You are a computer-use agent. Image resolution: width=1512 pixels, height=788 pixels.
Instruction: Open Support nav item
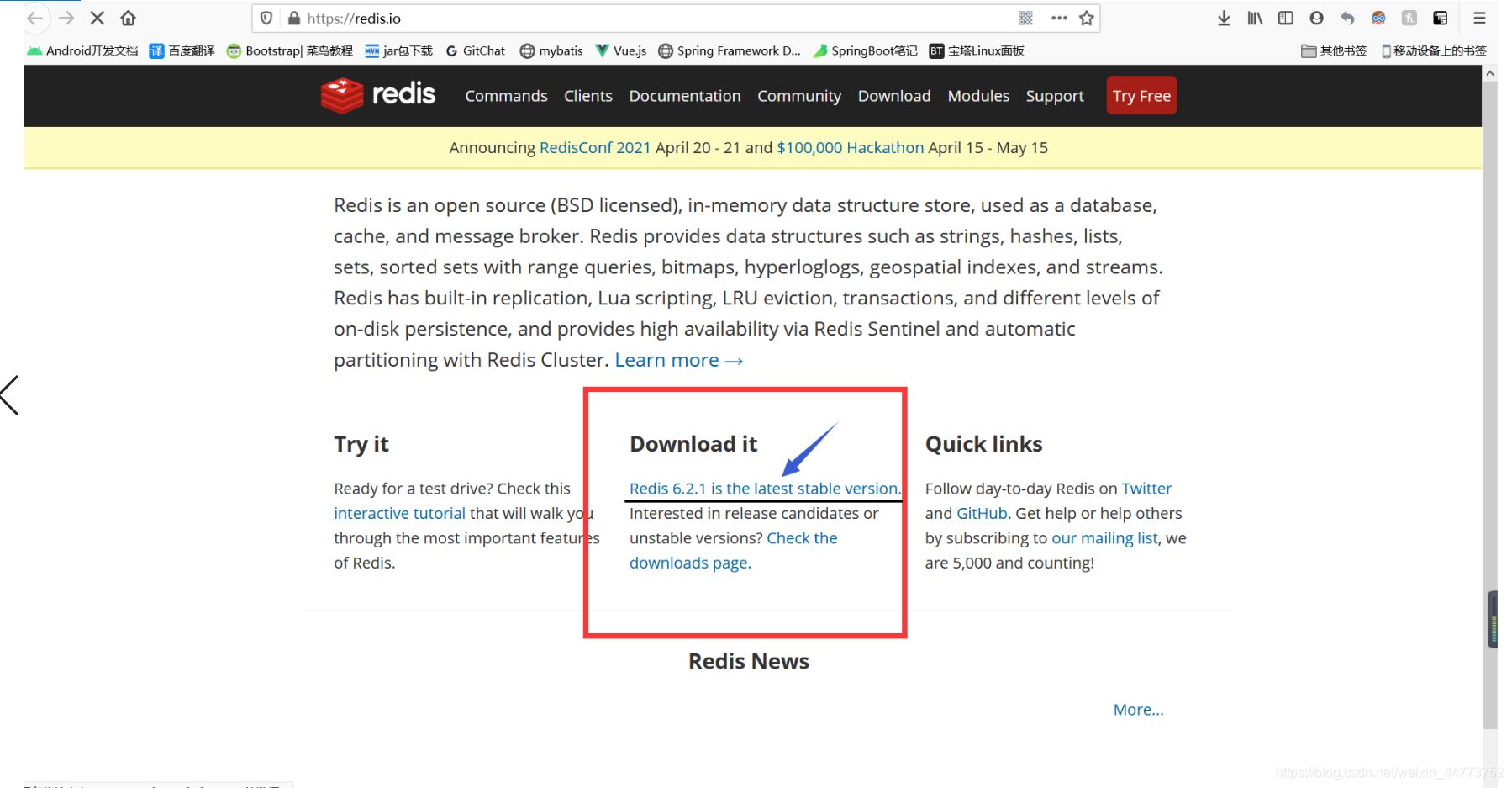point(1055,96)
